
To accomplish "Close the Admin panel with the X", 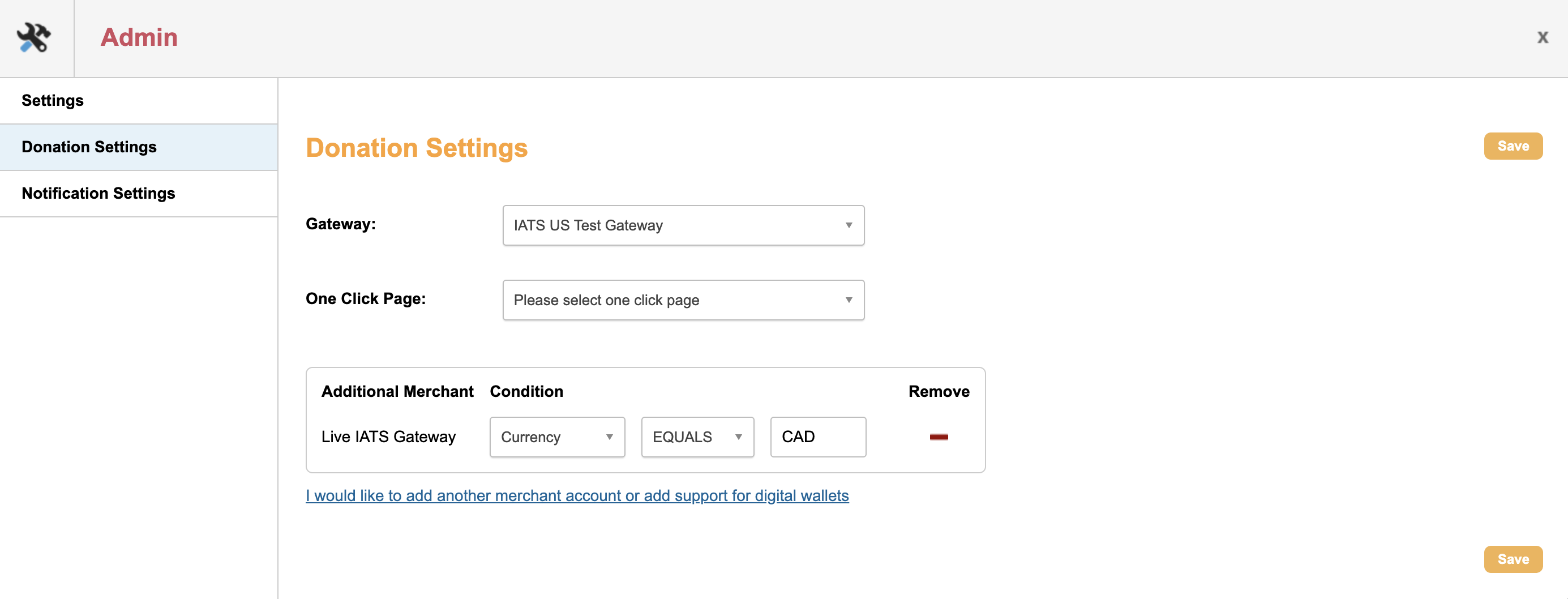I will pyautogui.click(x=1543, y=38).
